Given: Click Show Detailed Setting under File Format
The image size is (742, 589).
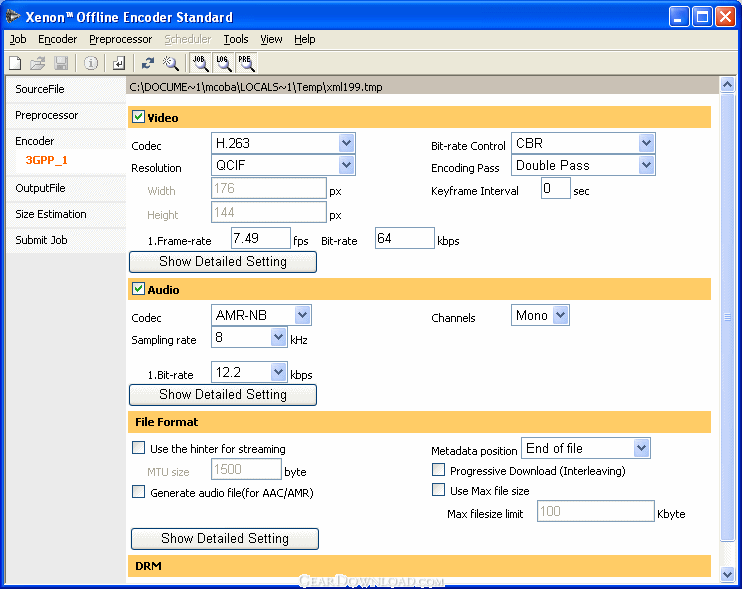Looking at the screenshot, I should click(x=225, y=539).
